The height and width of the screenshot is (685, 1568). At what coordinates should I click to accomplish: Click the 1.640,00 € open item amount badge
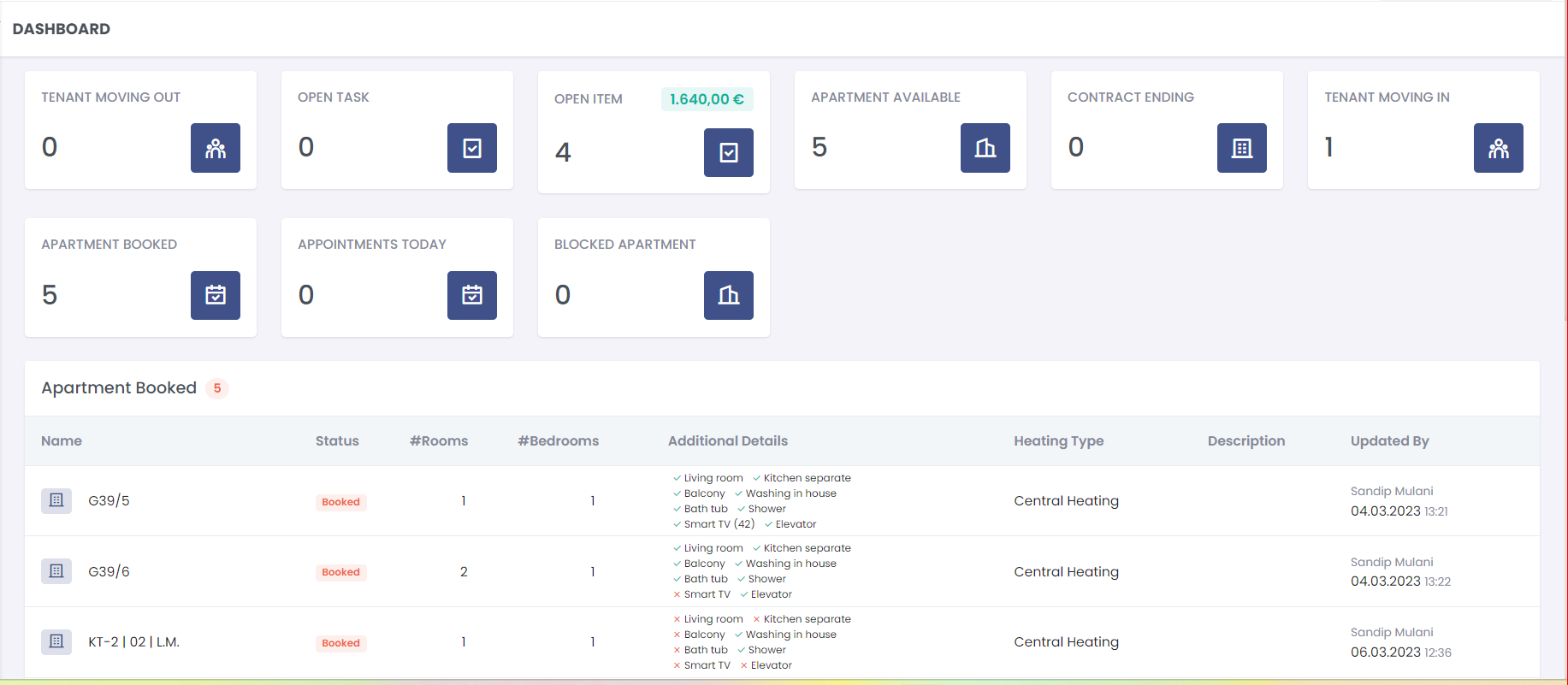tap(707, 99)
